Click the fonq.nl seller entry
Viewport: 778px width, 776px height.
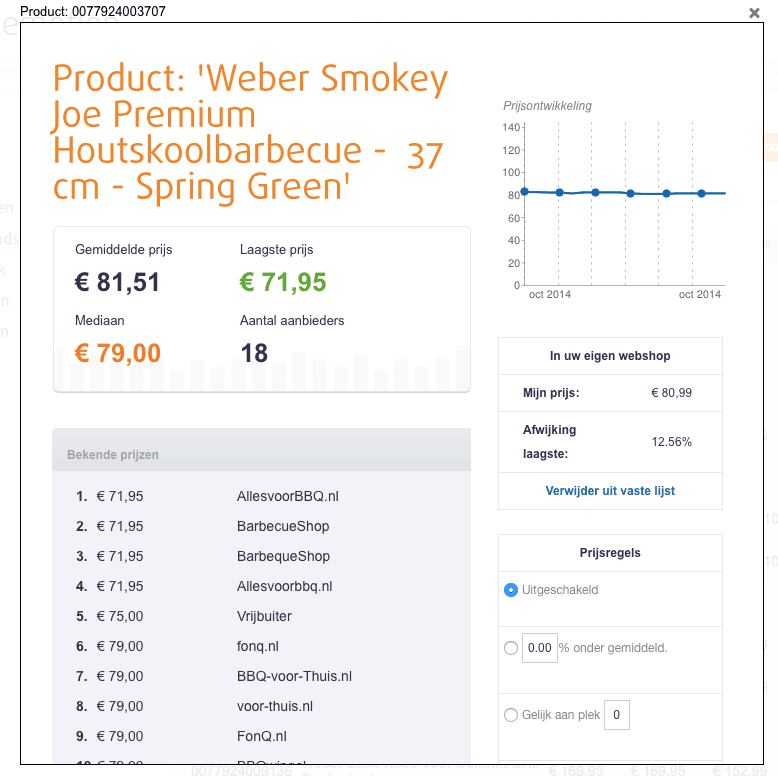click(258, 646)
